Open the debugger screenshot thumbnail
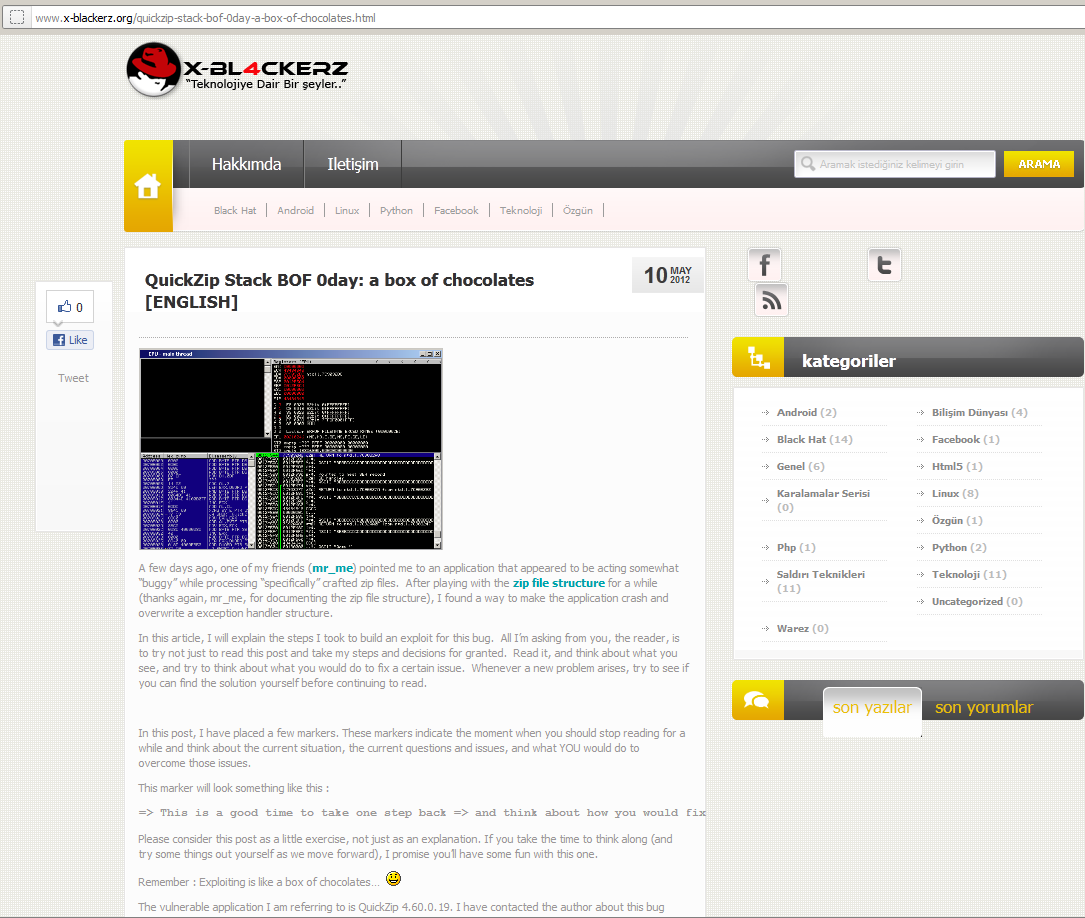The width and height of the screenshot is (1085, 918). click(x=290, y=449)
